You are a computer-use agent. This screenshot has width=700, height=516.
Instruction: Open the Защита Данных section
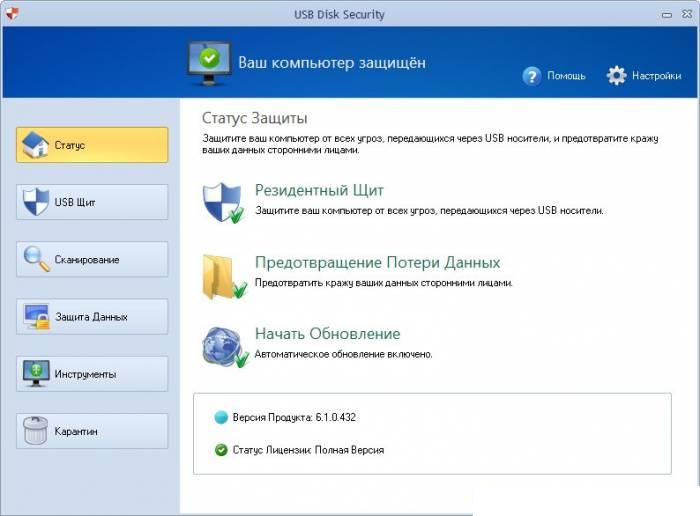coord(92,317)
